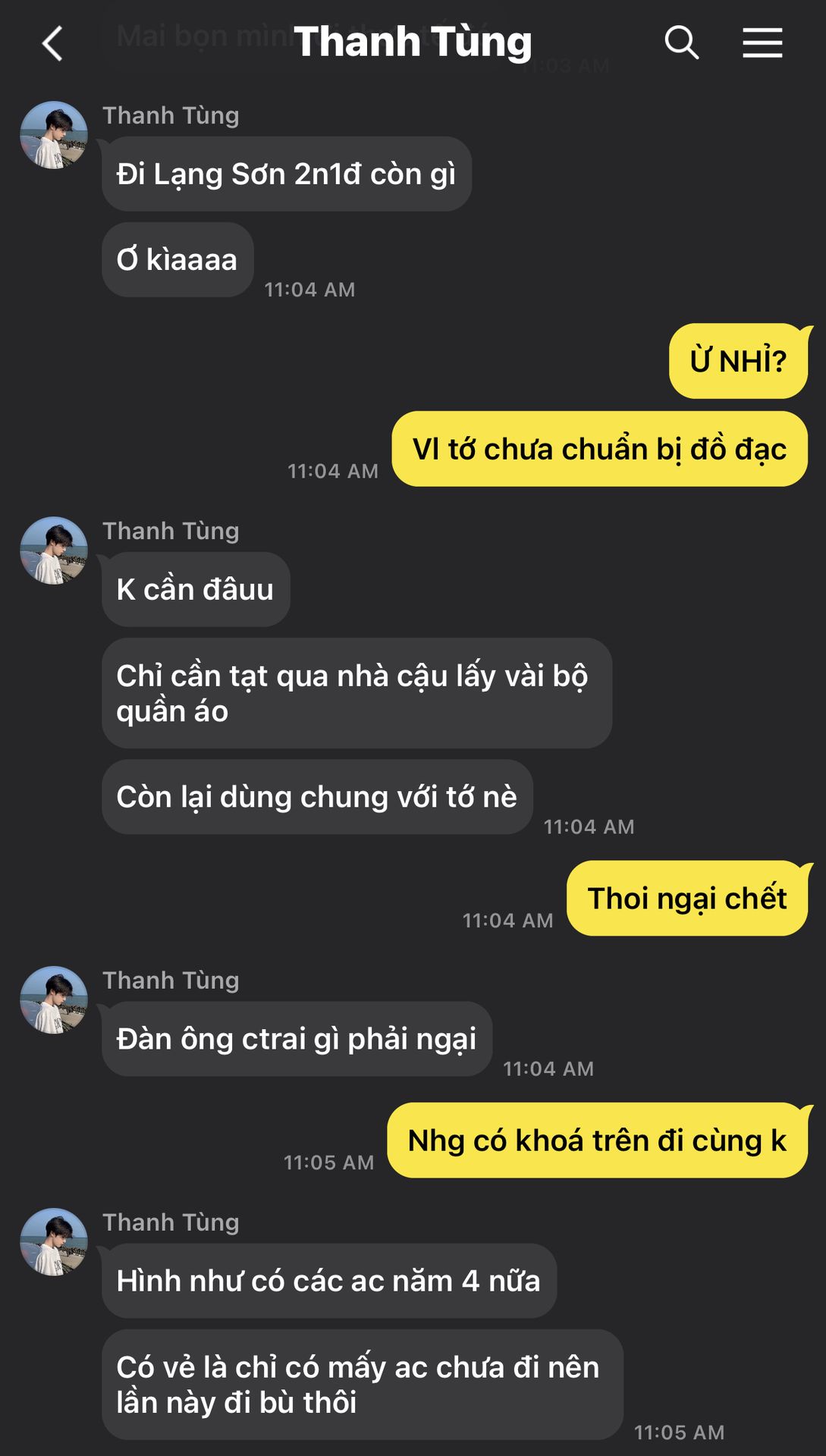Tap the Thanh Tùng chat title
This screenshot has height=1456, width=826.
pyautogui.click(x=413, y=42)
